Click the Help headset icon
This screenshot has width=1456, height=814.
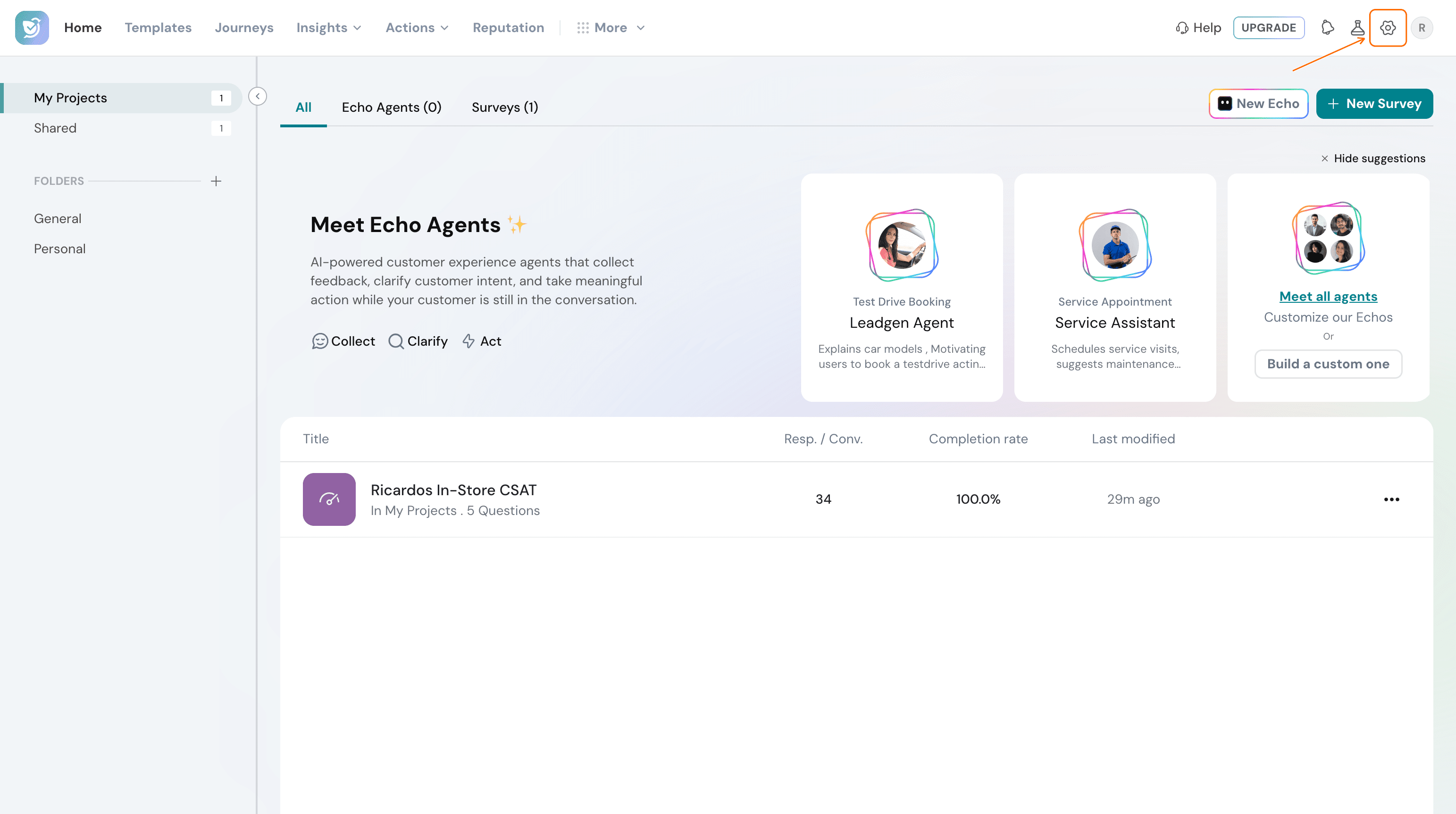pos(1181,28)
